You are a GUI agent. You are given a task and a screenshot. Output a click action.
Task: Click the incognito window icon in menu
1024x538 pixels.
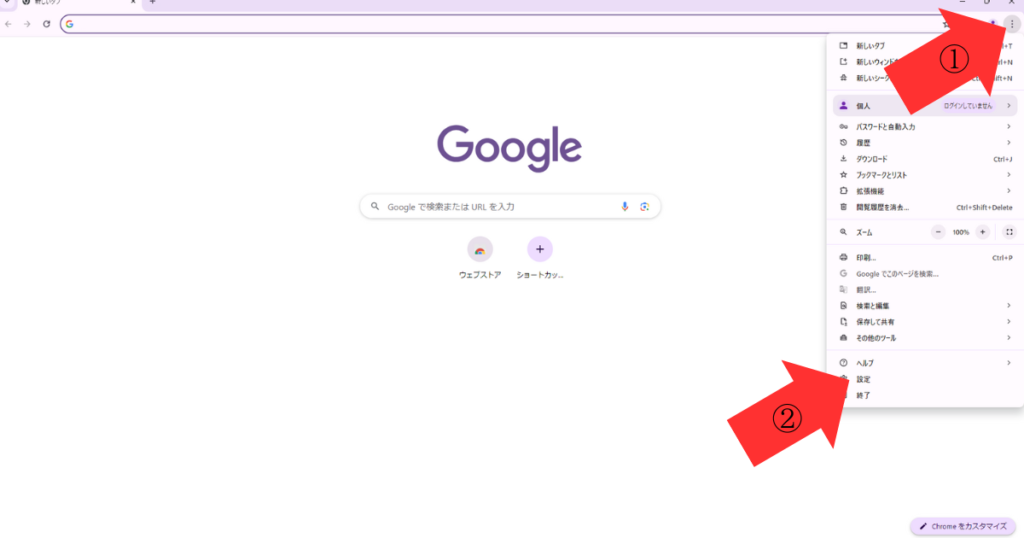[x=843, y=78]
